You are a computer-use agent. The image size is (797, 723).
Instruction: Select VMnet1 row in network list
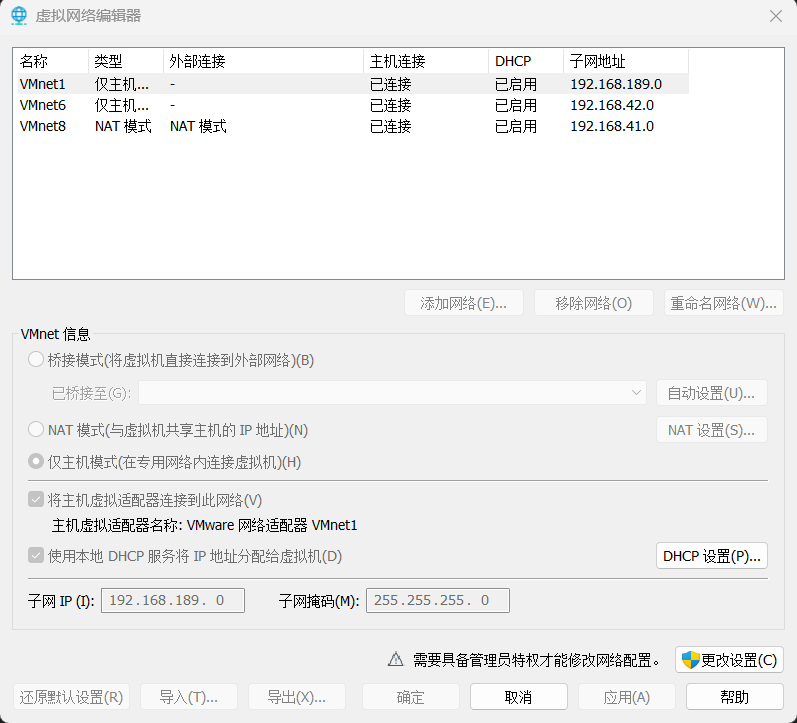[x=42, y=84]
